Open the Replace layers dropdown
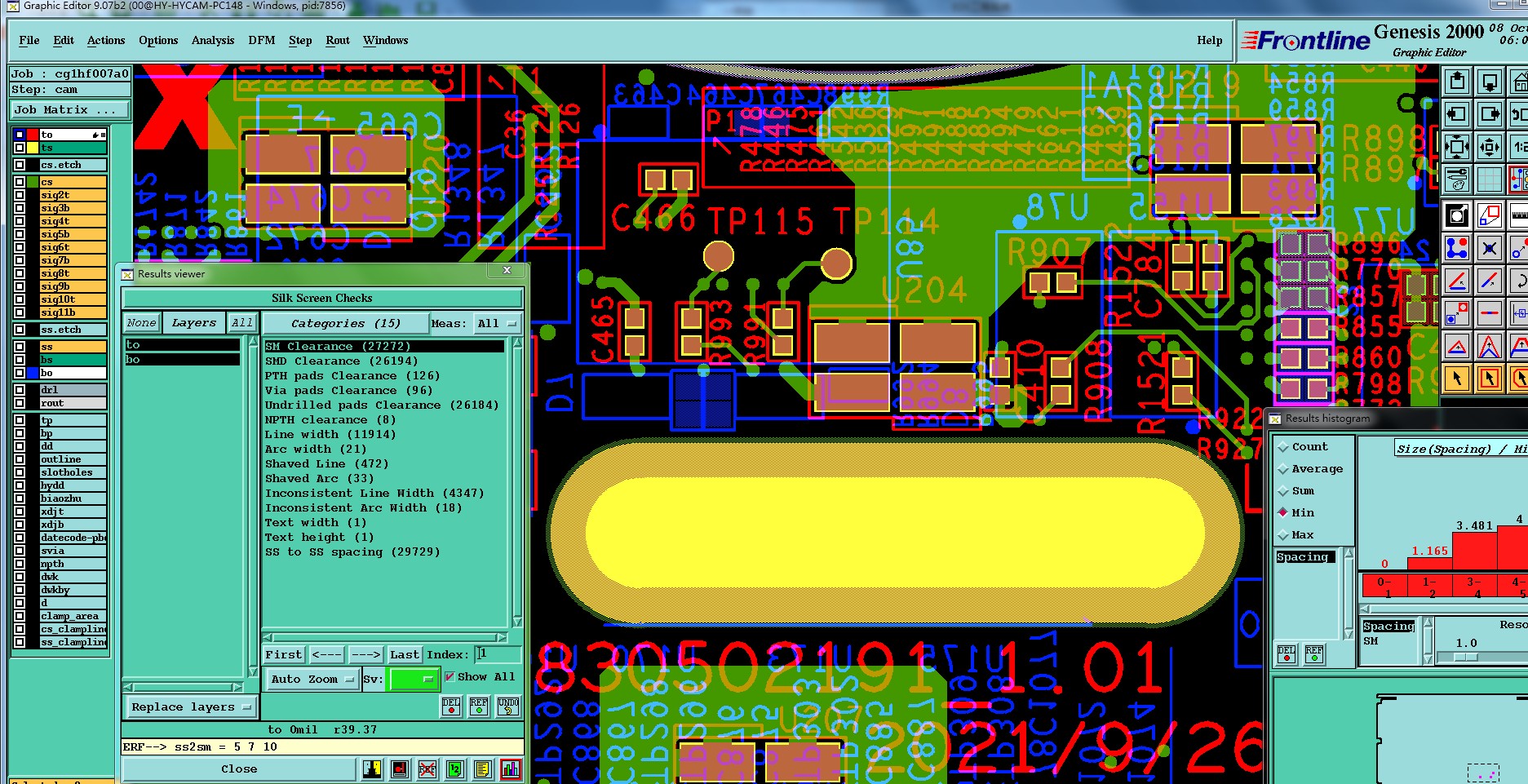This screenshot has height=784, width=1528. (x=191, y=707)
